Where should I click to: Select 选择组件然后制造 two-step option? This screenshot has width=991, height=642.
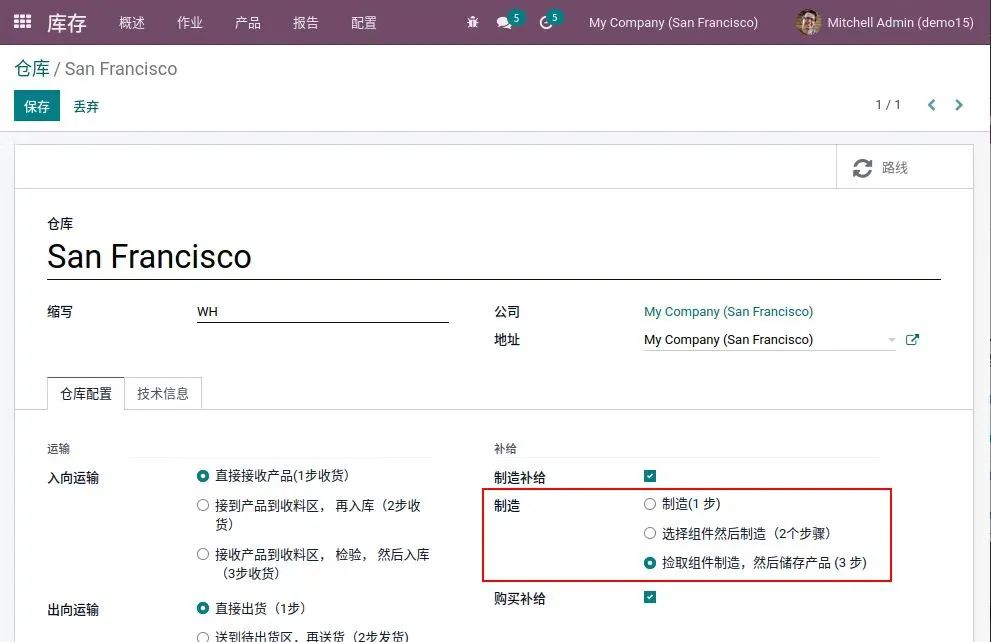[x=650, y=534]
